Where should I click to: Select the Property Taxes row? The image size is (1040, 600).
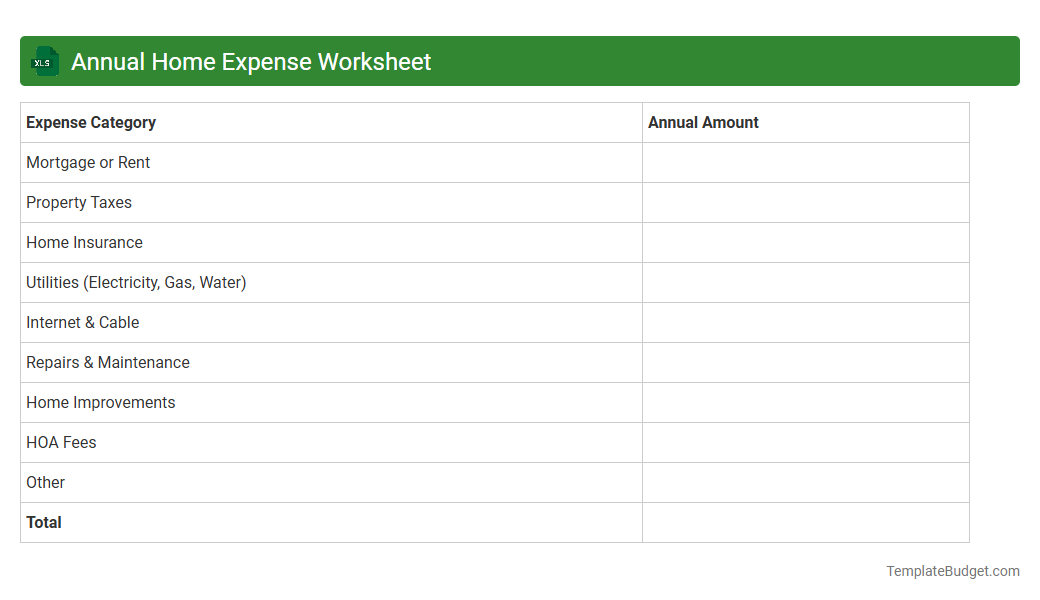click(79, 202)
